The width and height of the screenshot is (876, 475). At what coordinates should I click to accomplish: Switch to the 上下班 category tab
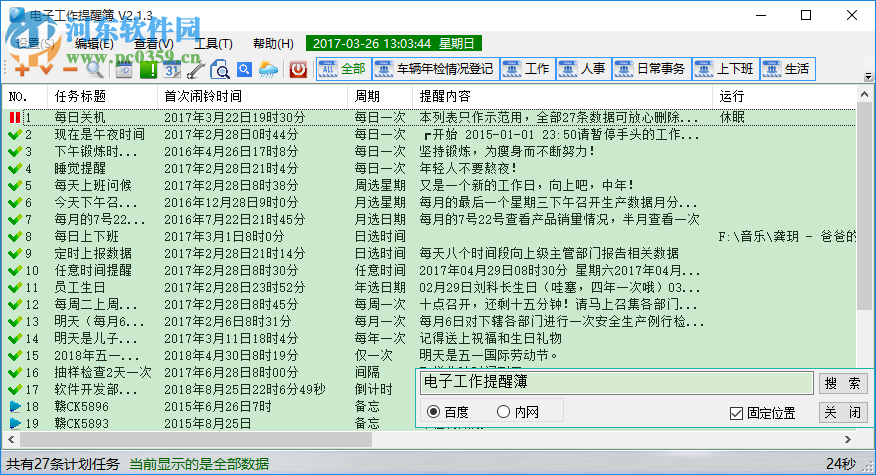(x=726, y=69)
